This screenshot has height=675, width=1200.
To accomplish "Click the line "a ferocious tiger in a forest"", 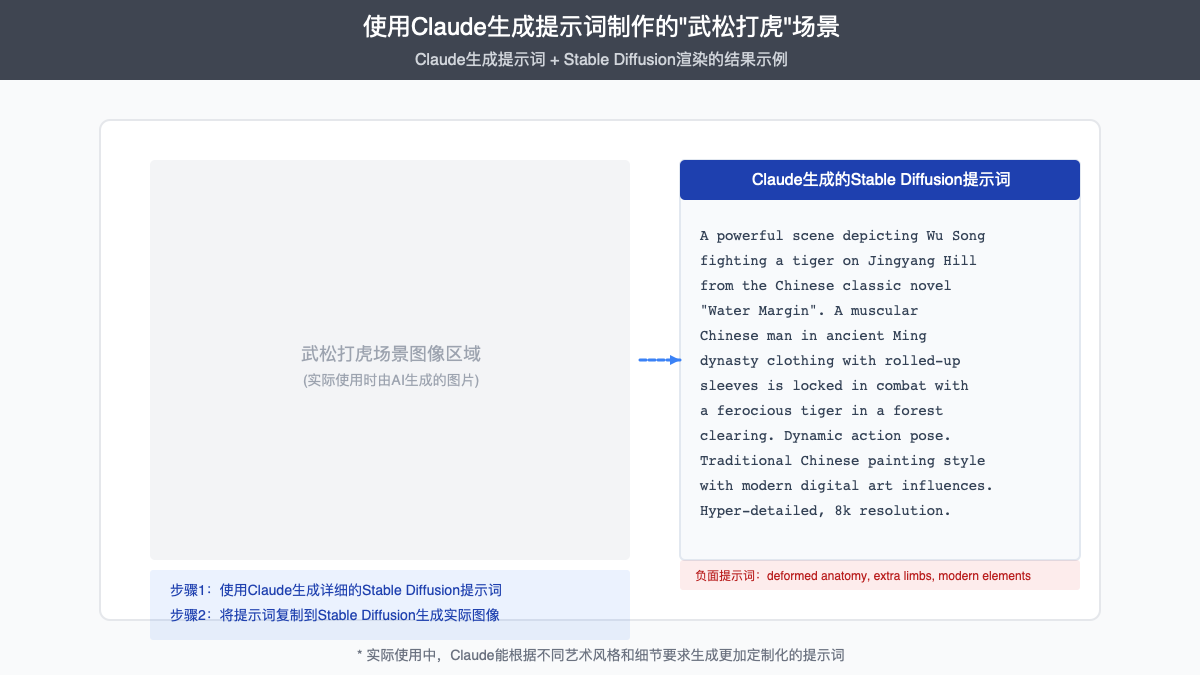I will 821,411.
